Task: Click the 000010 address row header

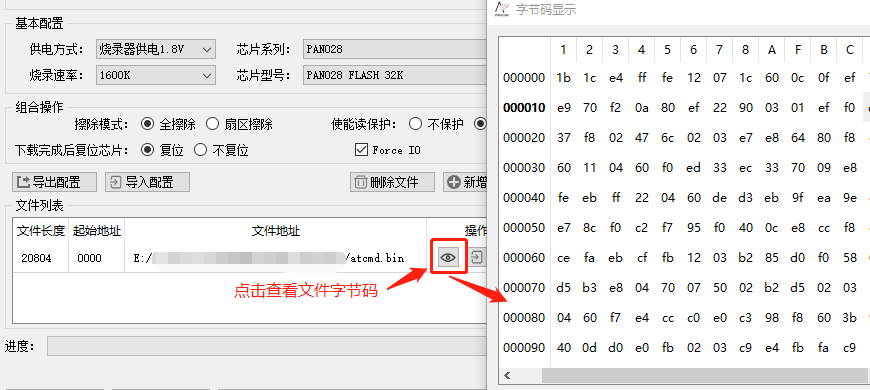Action: (x=524, y=108)
